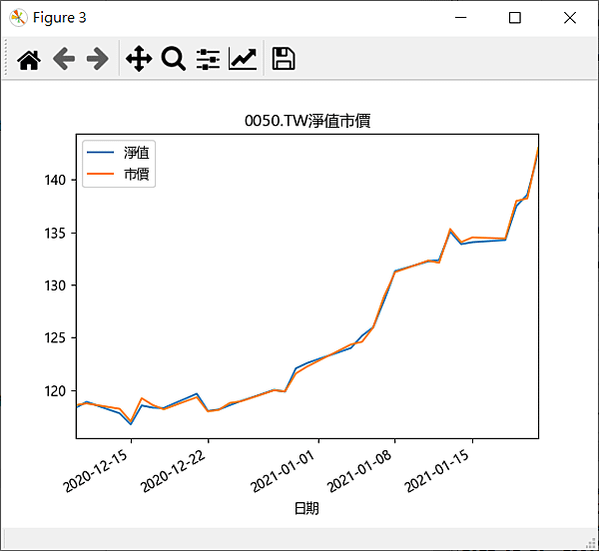Save the figure with floppy disk icon
599x551 pixels.
[x=283, y=59]
